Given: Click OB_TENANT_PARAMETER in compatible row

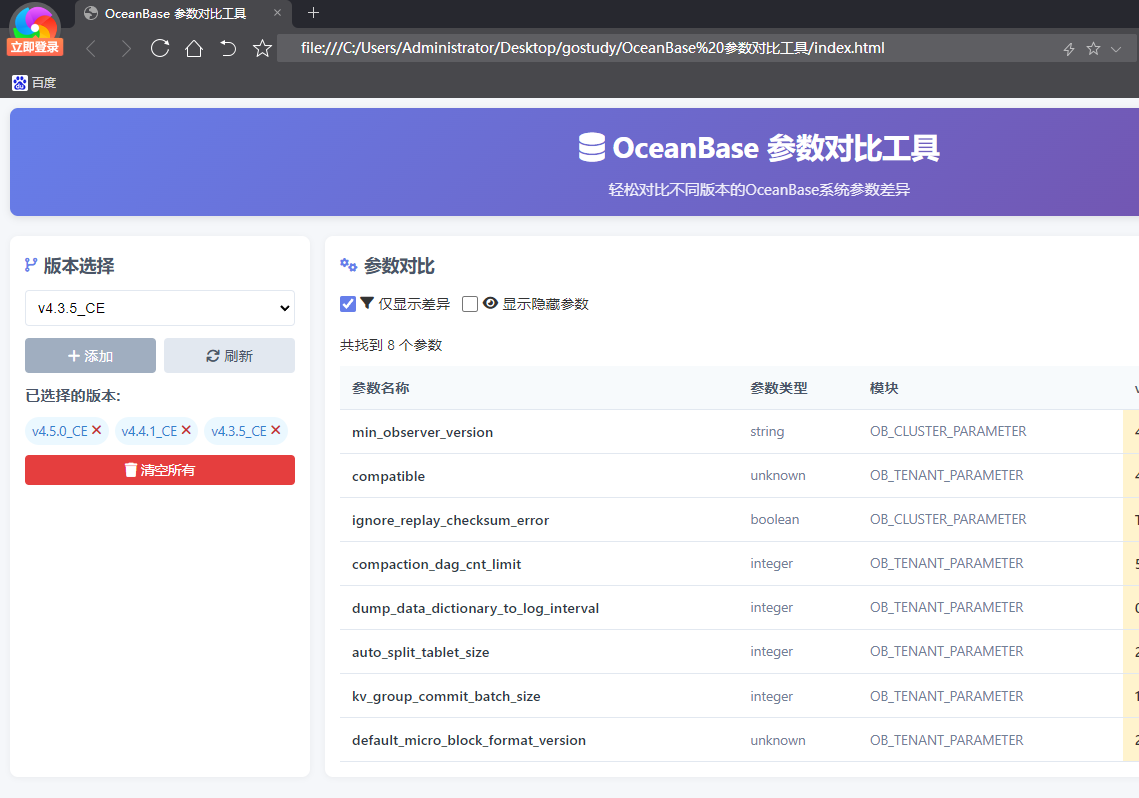Looking at the screenshot, I should coord(947,476).
